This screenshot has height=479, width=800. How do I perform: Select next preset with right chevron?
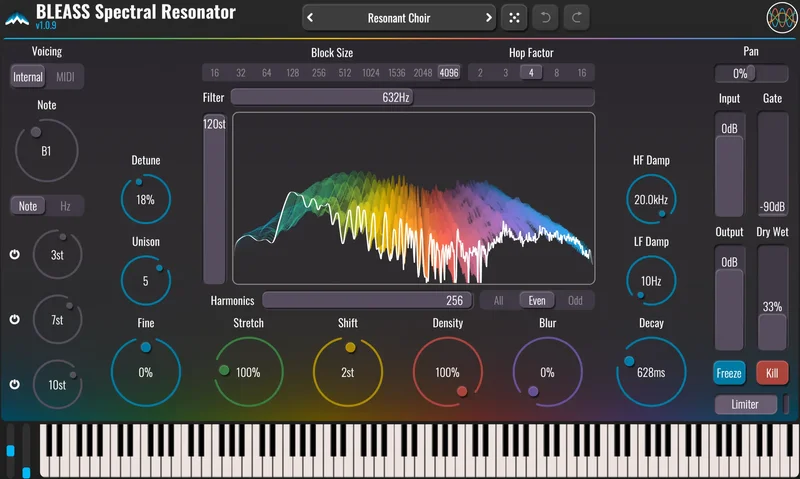pos(488,18)
